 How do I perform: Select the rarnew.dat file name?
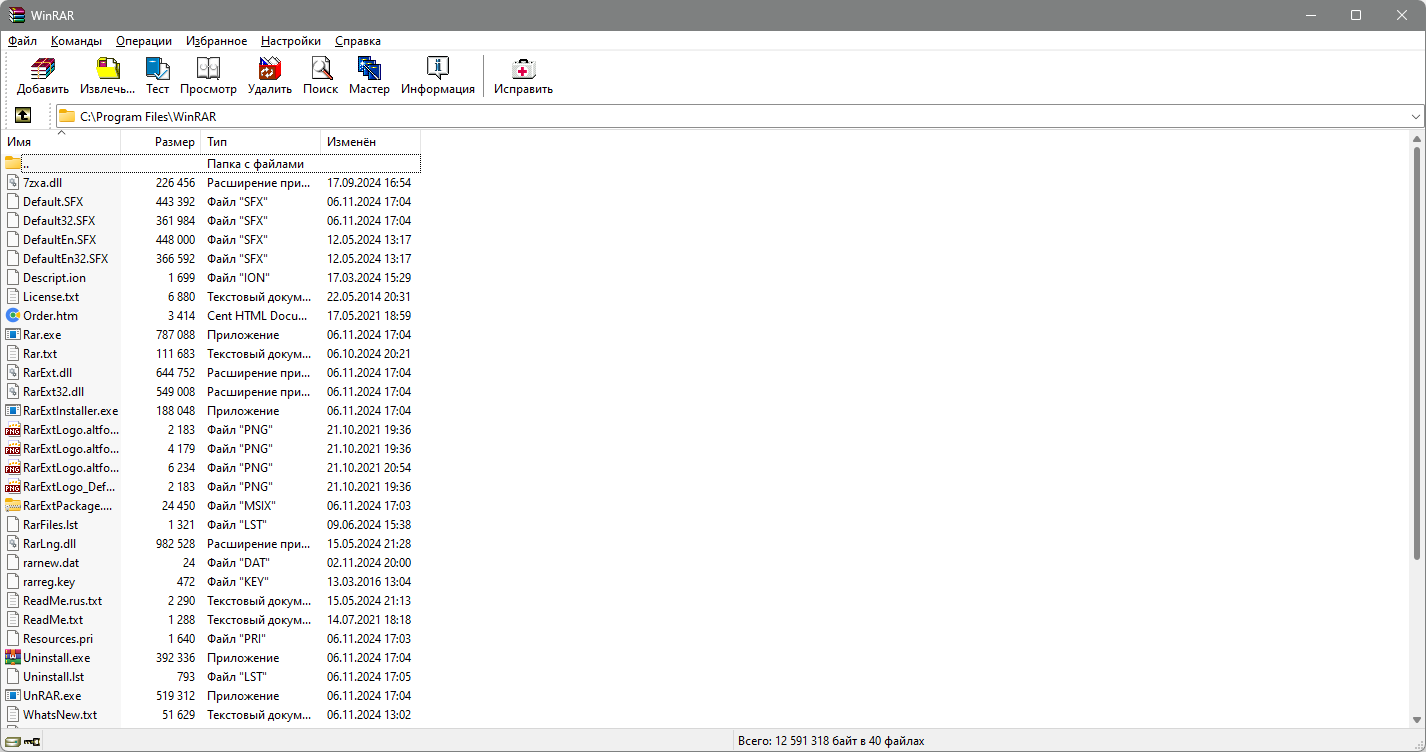click(x=51, y=563)
